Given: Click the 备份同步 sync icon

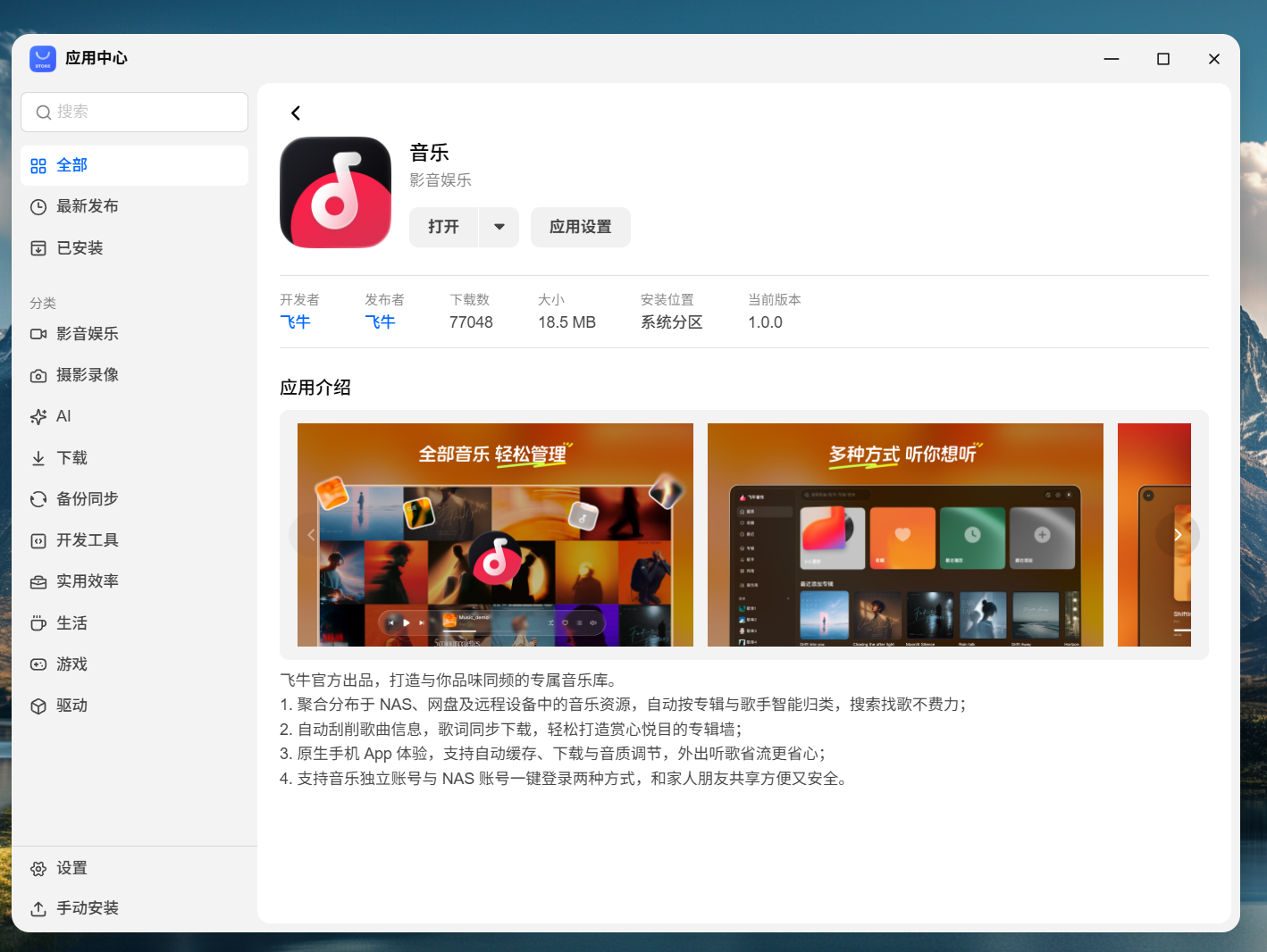Looking at the screenshot, I should (x=38, y=499).
